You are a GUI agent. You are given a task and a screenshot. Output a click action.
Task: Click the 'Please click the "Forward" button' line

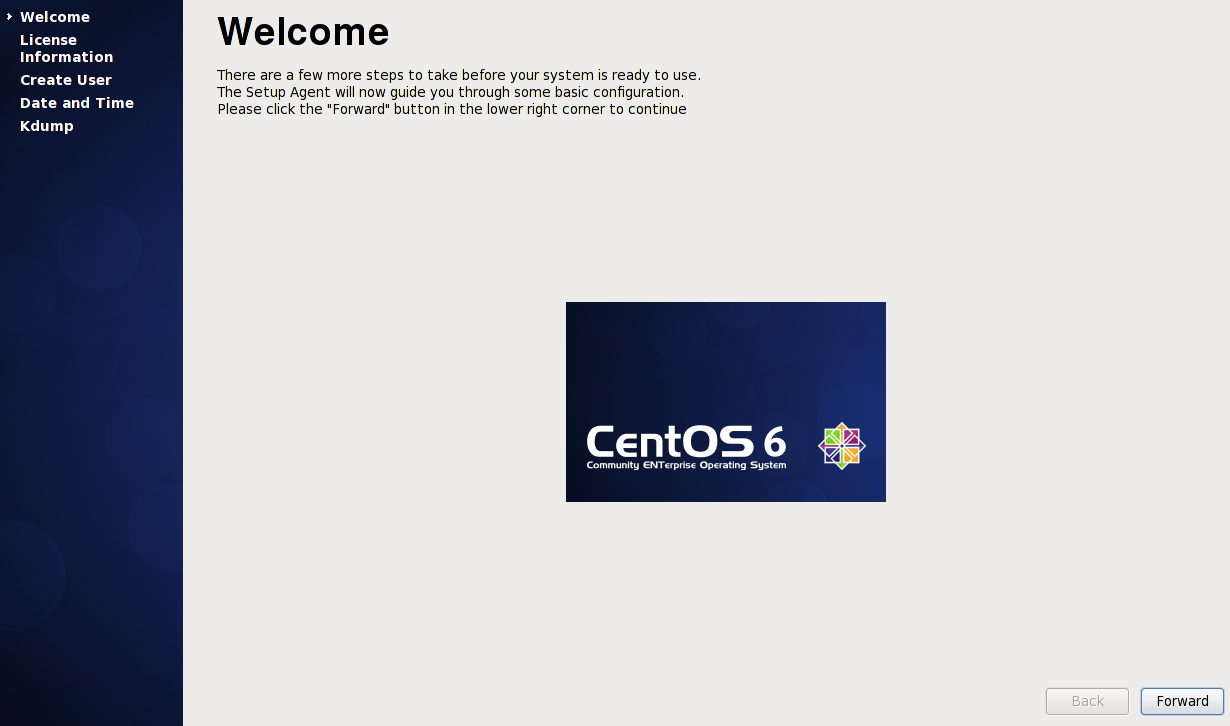452,109
